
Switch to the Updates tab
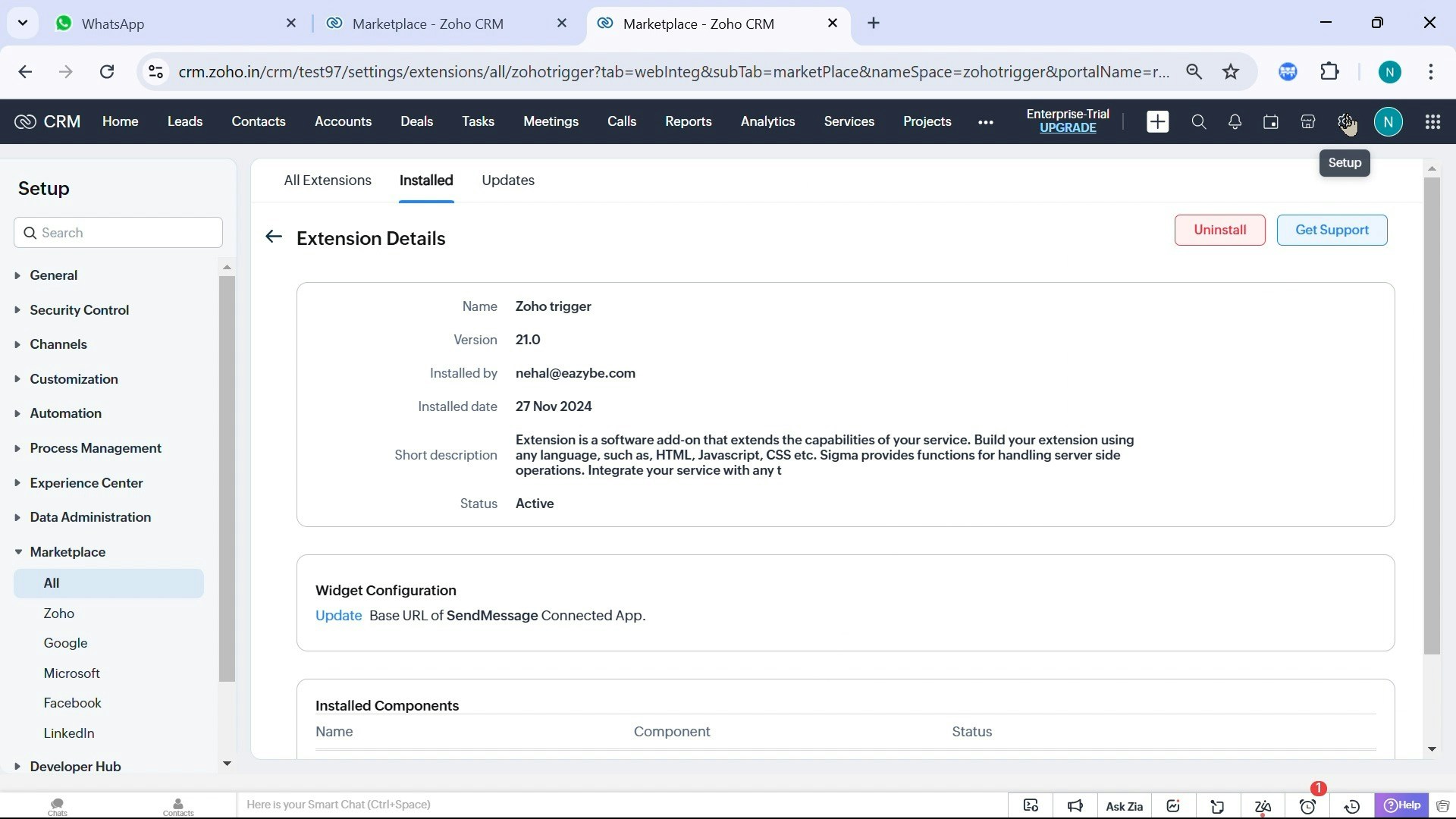pyautogui.click(x=508, y=180)
